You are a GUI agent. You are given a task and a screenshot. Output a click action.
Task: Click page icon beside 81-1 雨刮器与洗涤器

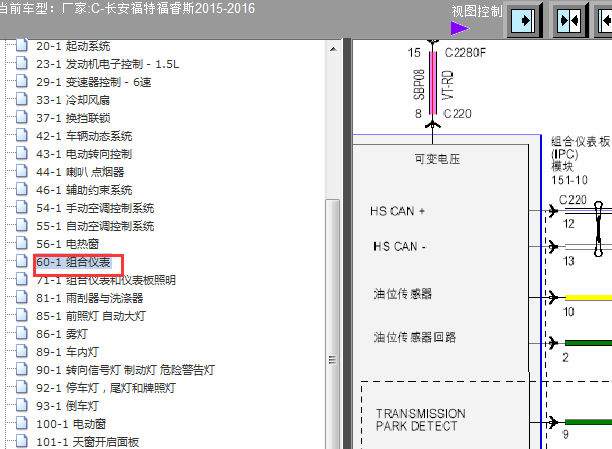click(22, 297)
